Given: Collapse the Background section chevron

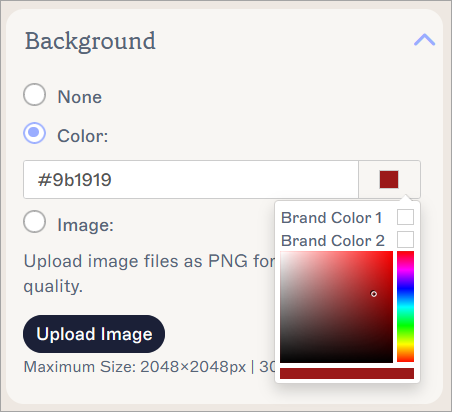Looking at the screenshot, I should (x=424, y=40).
